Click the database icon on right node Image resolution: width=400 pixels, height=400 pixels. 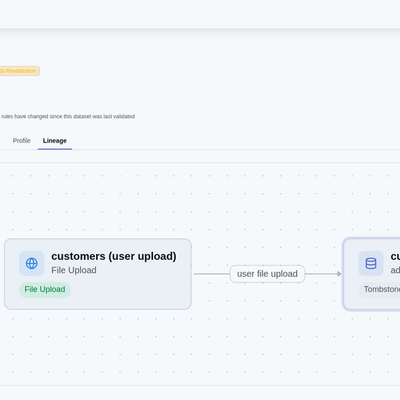tap(371, 263)
